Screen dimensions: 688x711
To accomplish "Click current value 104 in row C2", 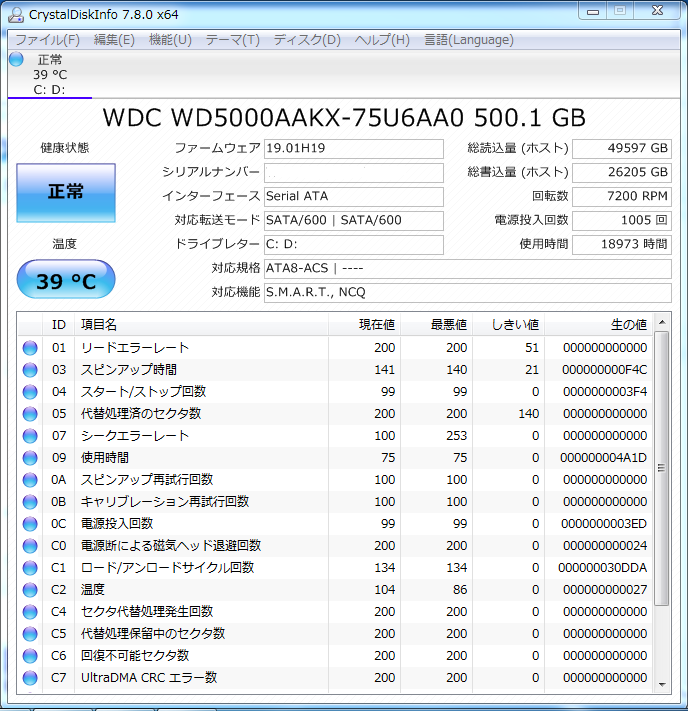I will [x=385, y=589].
